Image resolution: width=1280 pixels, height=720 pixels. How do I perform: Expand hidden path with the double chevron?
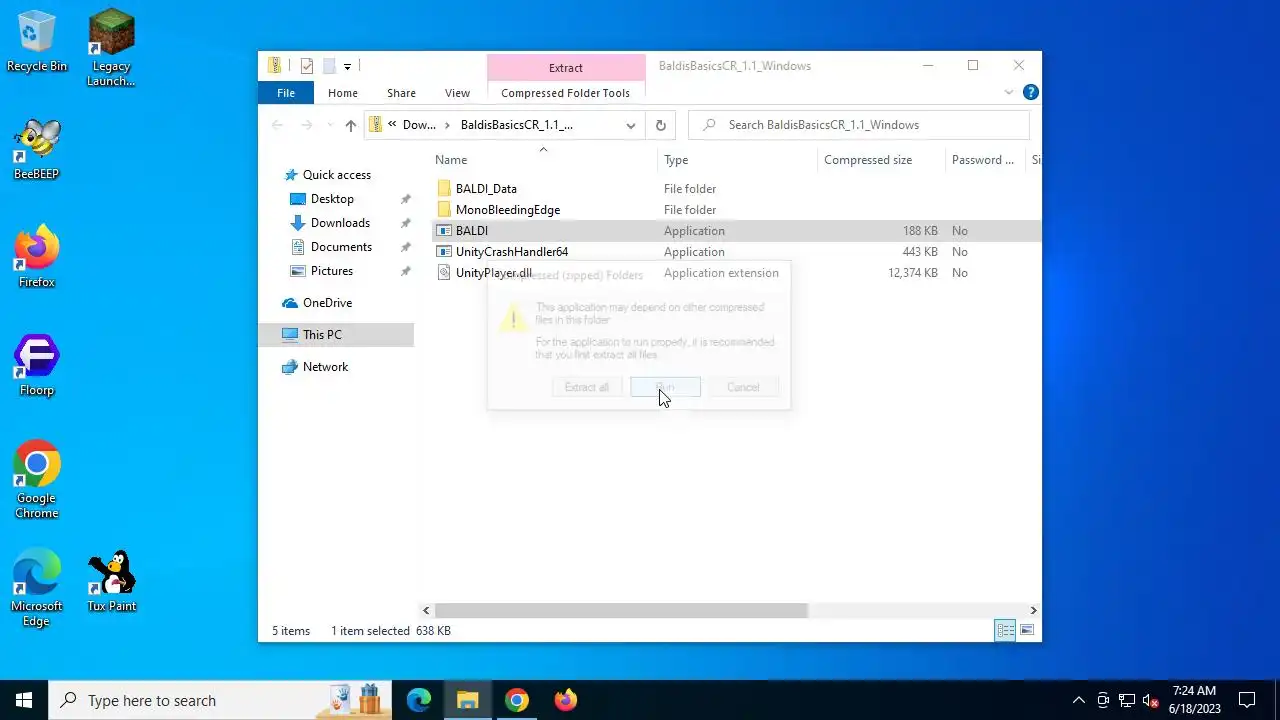point(392,125)
